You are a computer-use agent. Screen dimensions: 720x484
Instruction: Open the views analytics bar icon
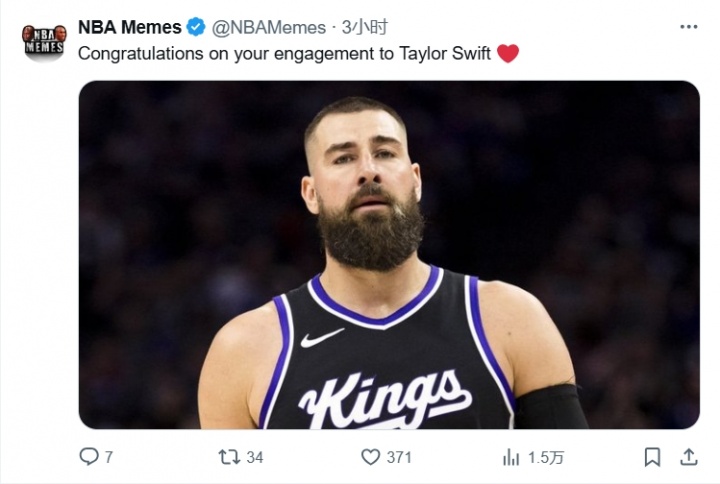[x=511, y=457]
